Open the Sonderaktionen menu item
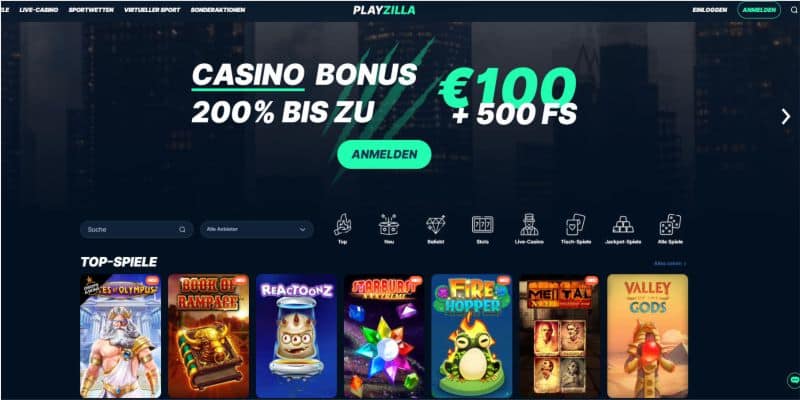This screenshot has width=800, height=400. tap(218, 10)
